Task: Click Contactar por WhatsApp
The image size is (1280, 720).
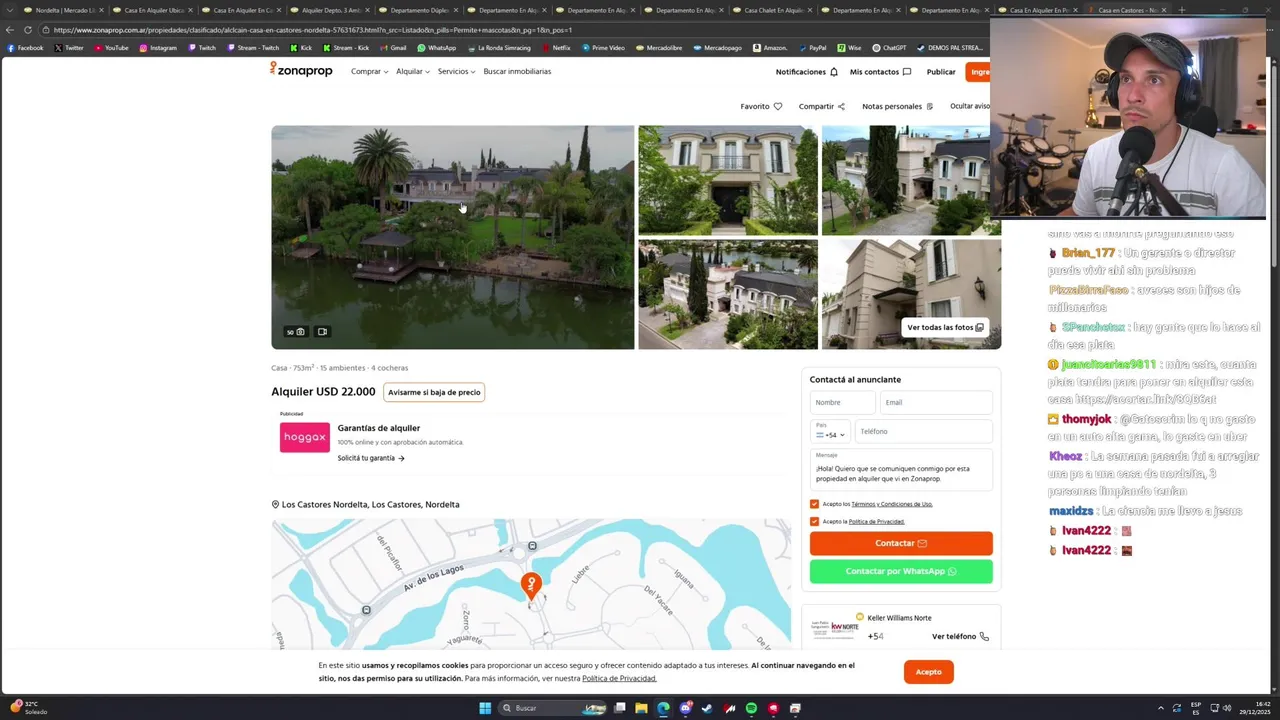Action: pos(901,571)
